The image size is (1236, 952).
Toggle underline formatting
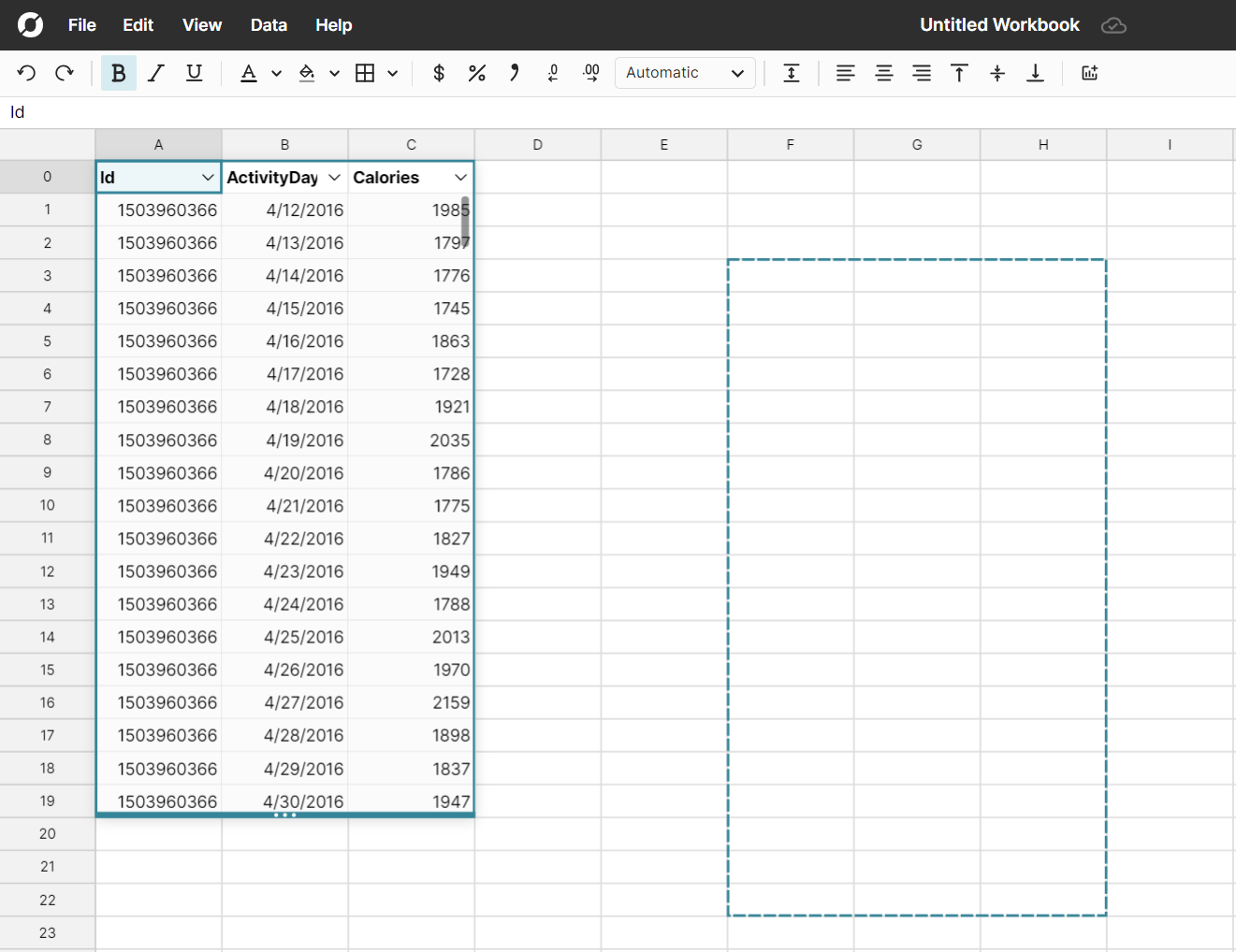(195, 73)
